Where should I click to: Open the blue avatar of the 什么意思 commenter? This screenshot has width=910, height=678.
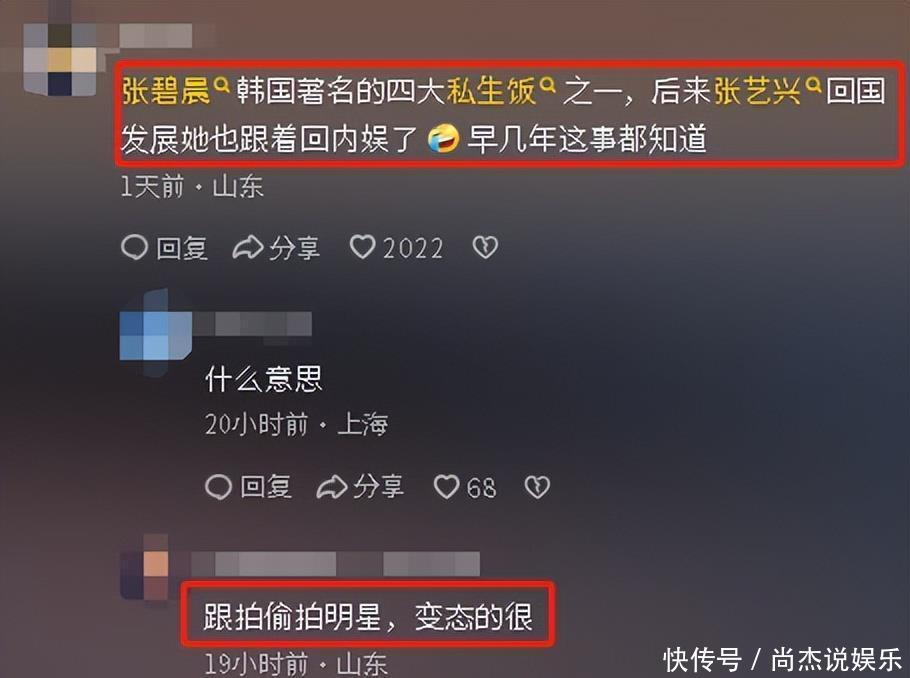click(x=156, y=332)
